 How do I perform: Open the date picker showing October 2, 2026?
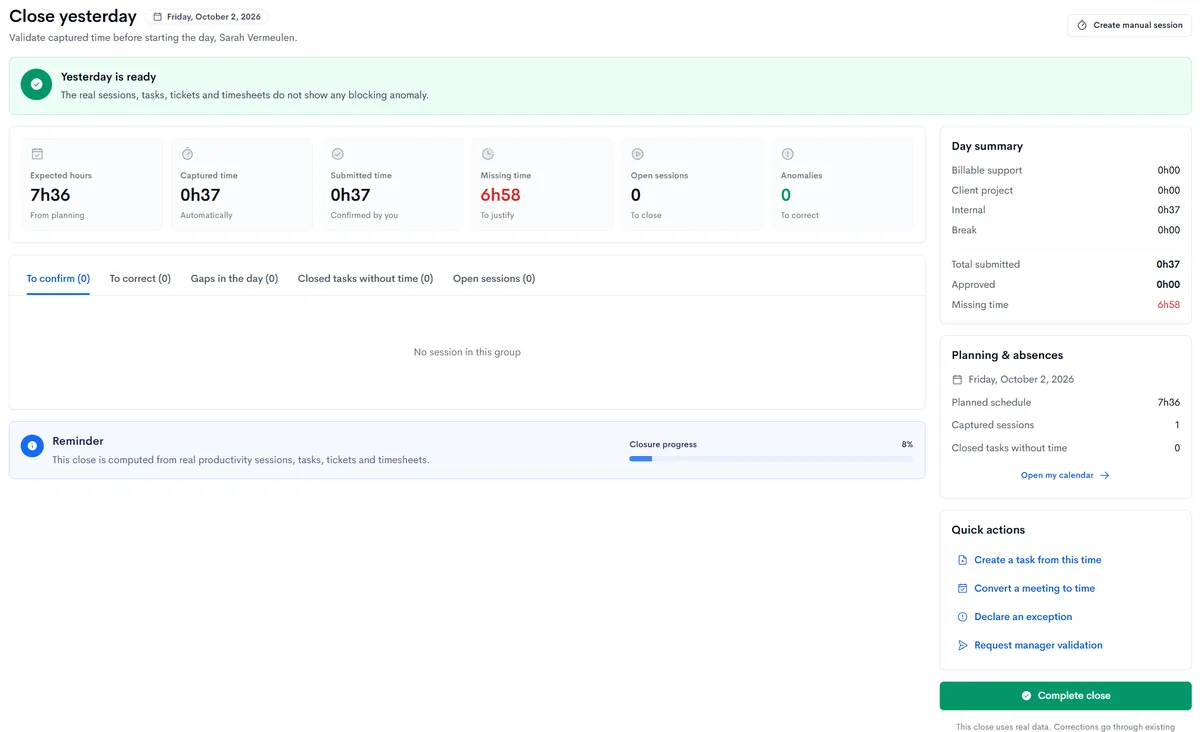point(207,17)
